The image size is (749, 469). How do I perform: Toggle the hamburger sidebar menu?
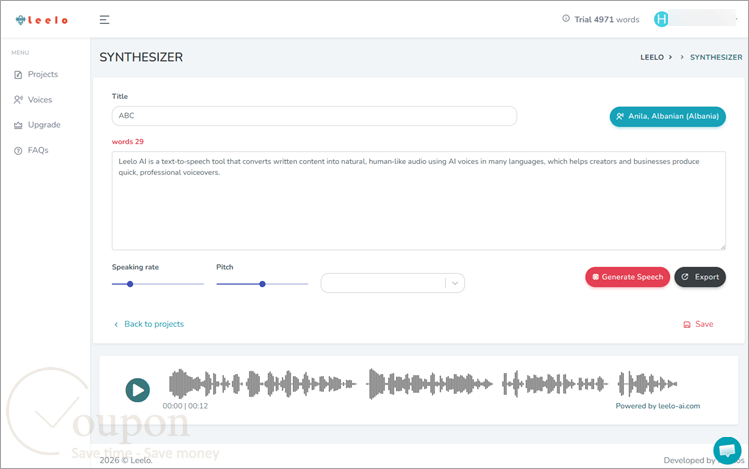coord(104,20)
